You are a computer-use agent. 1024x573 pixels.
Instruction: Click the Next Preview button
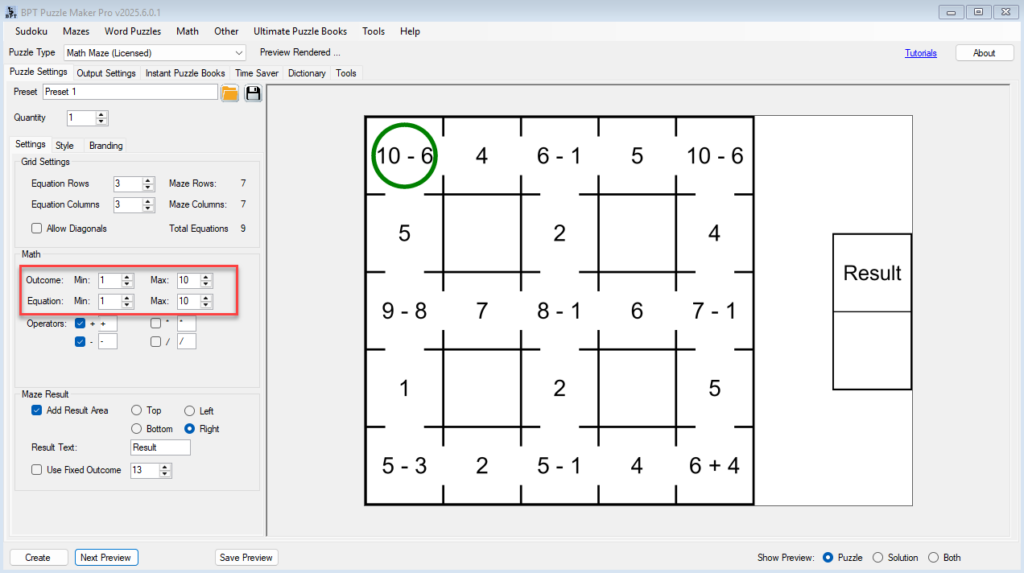pos(106,557)
